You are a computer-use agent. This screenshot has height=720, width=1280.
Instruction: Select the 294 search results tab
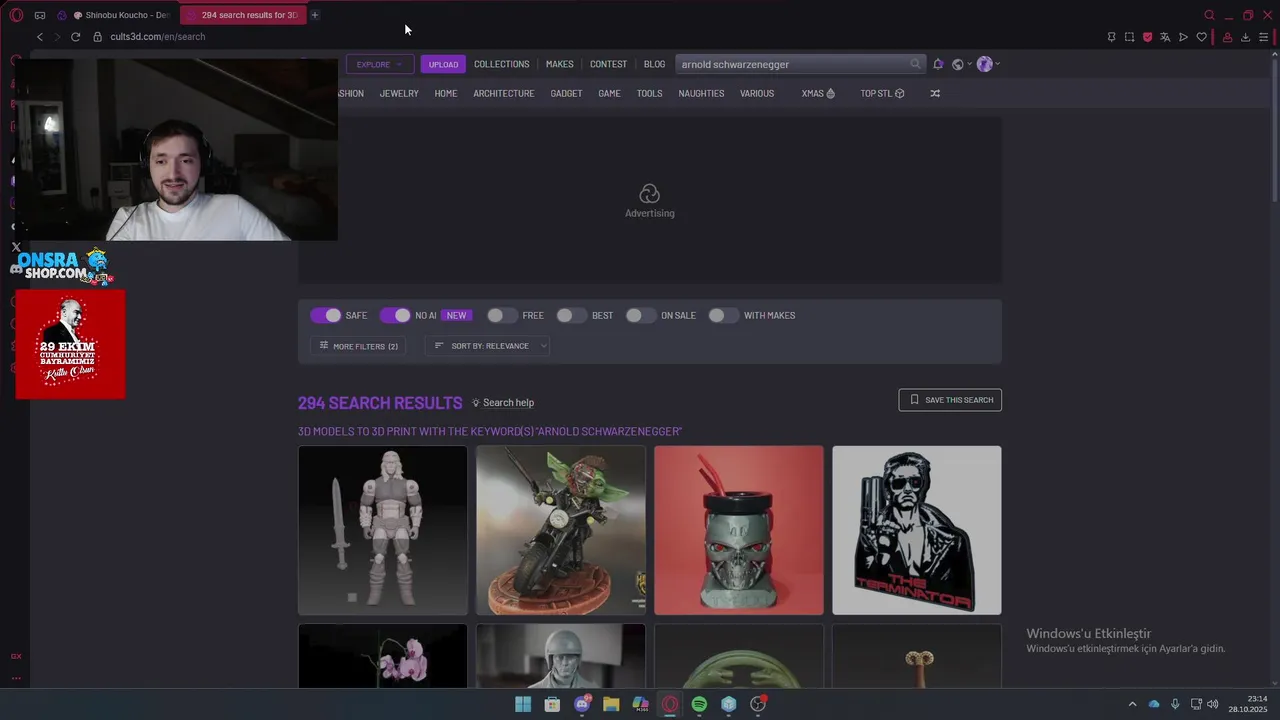pos(244,15)
